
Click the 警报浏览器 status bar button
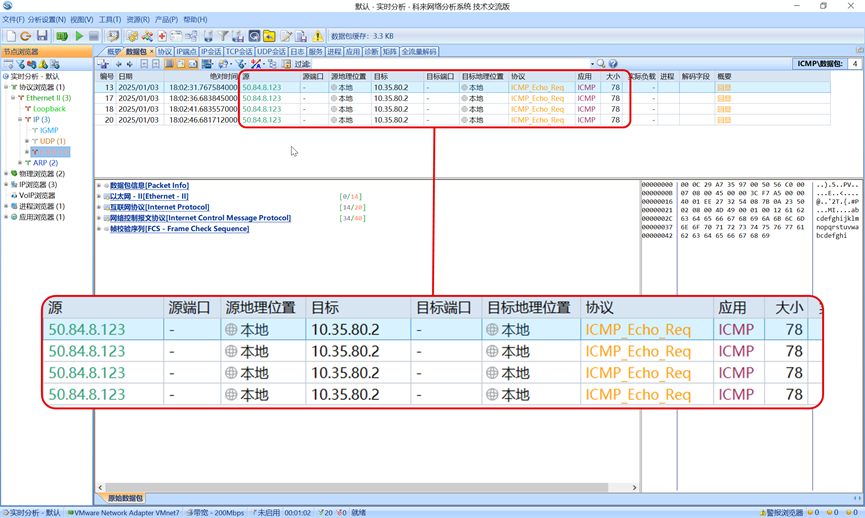[782, 512]
